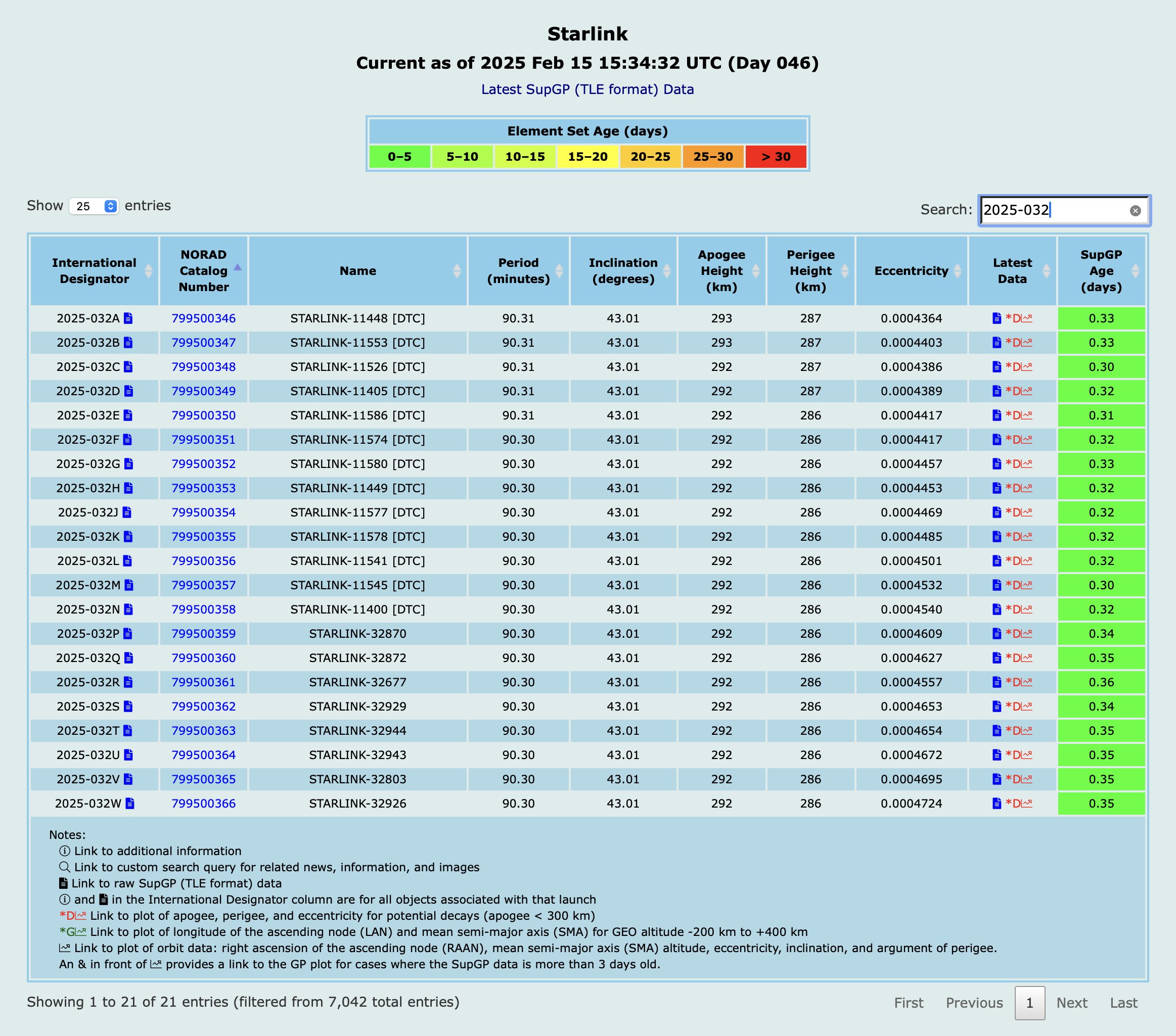Open launch TLE file icon beside 2025-032J
Image resolution: width=1176 pixels, height=1036 pixels.
pyautogui.click(x=127, y=512)
